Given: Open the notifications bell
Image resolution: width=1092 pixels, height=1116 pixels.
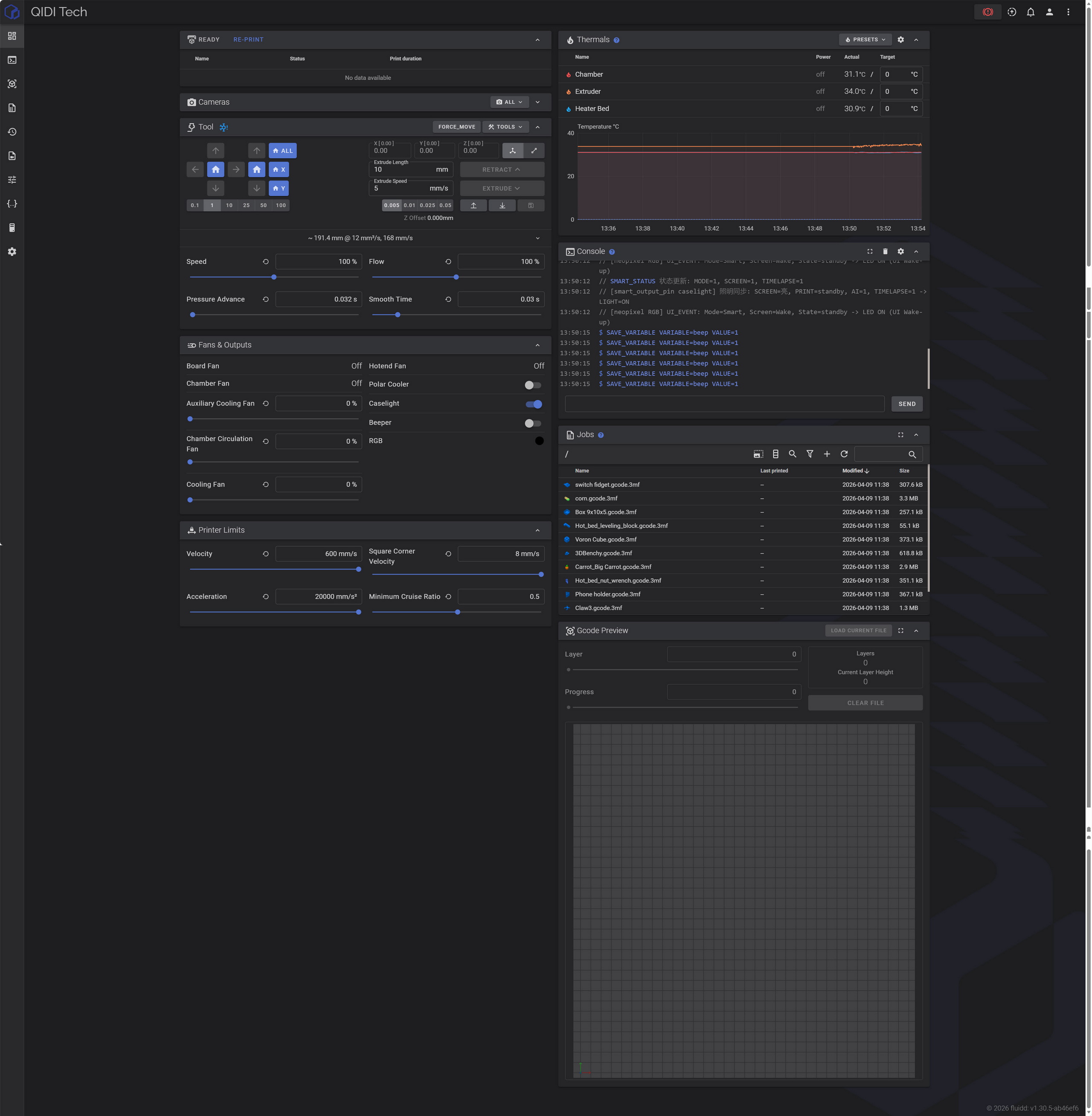Looking at the screenshot, I should tap(1031, 12).
